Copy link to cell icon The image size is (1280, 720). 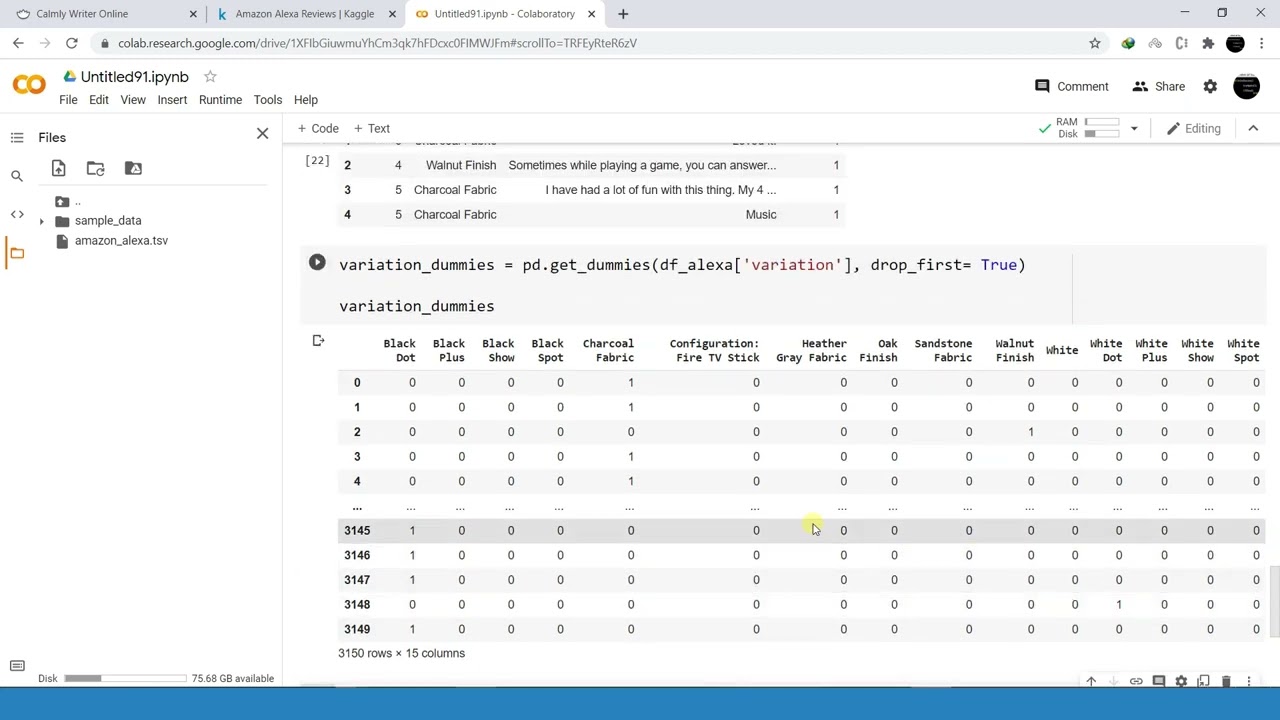click(x=1136, y=682)
